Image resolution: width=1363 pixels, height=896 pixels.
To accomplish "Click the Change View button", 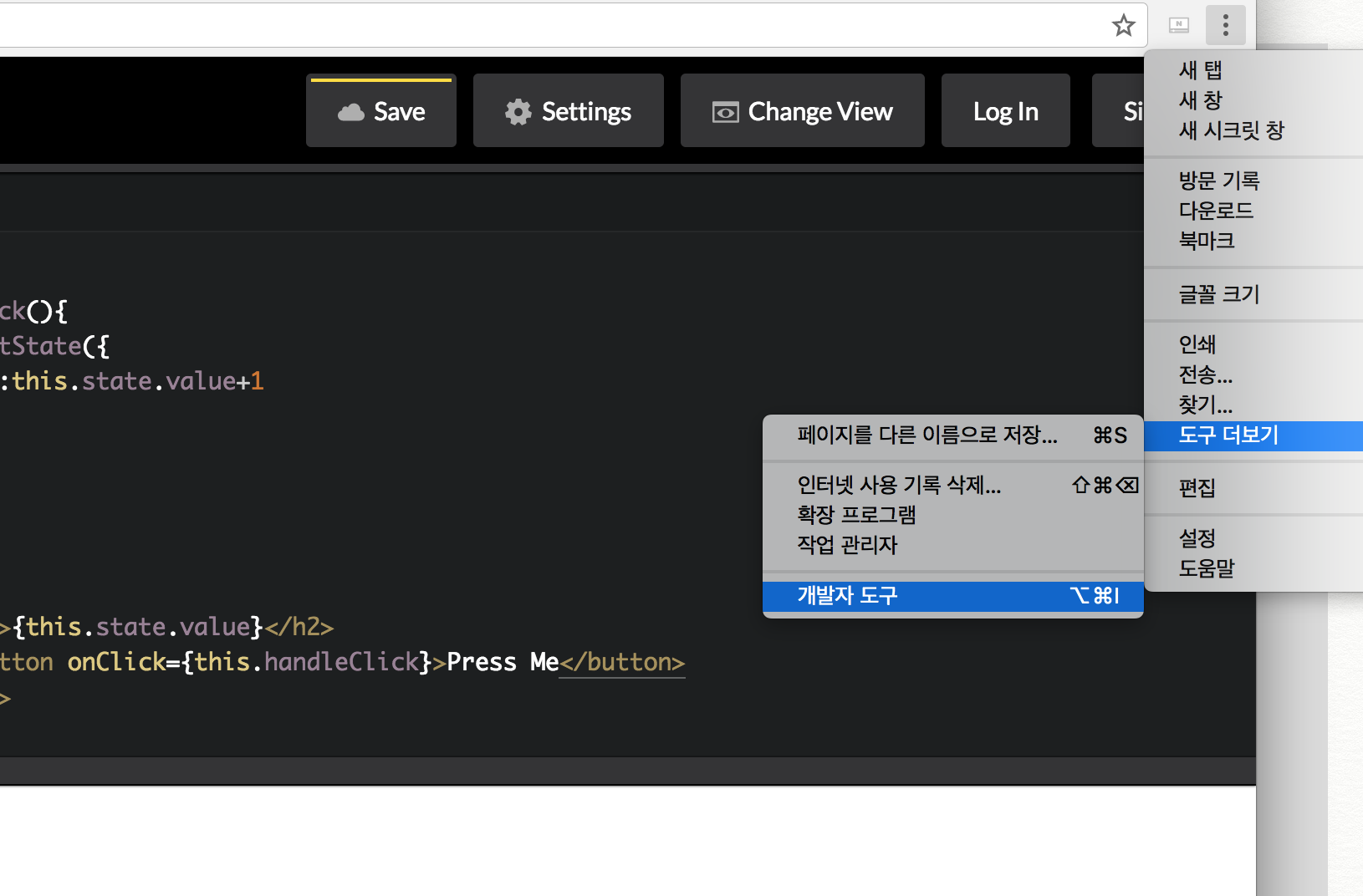I will point(803,110).
